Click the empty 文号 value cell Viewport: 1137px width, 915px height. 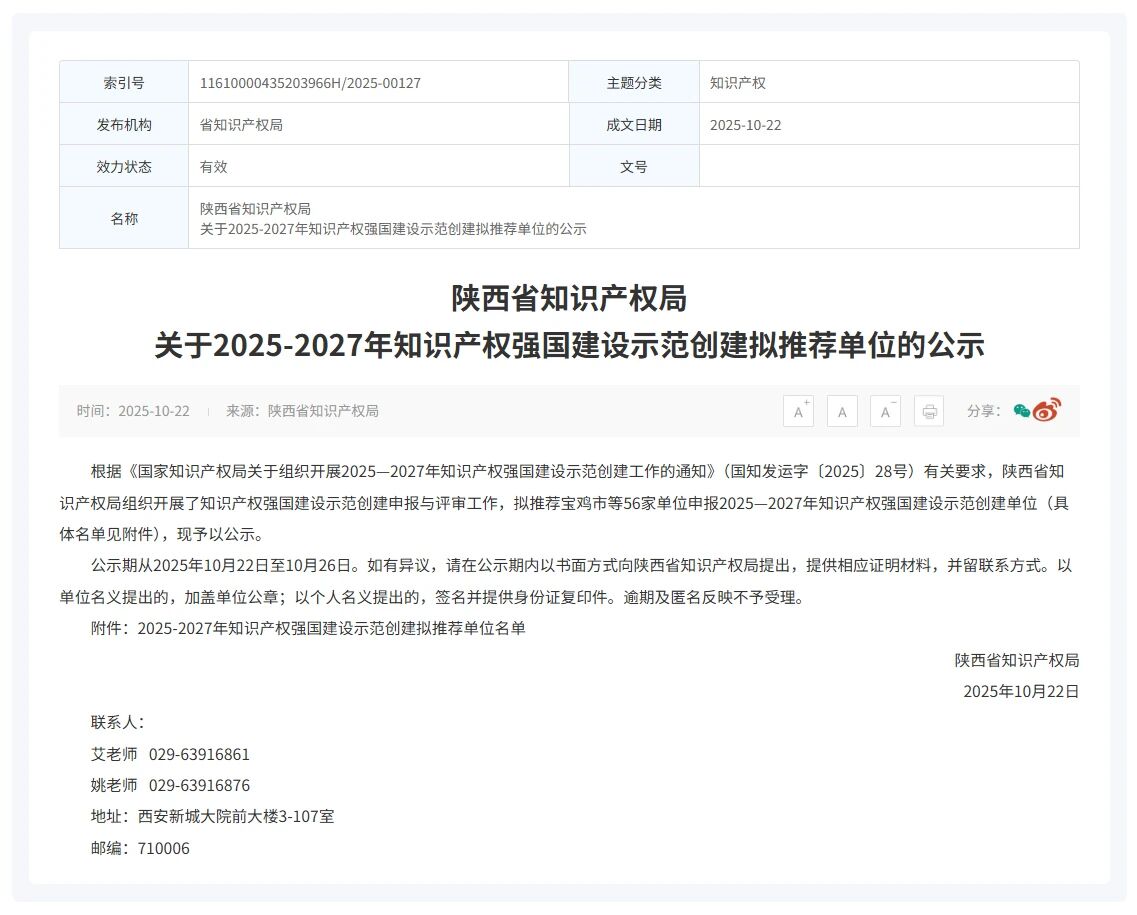[888, 167]
